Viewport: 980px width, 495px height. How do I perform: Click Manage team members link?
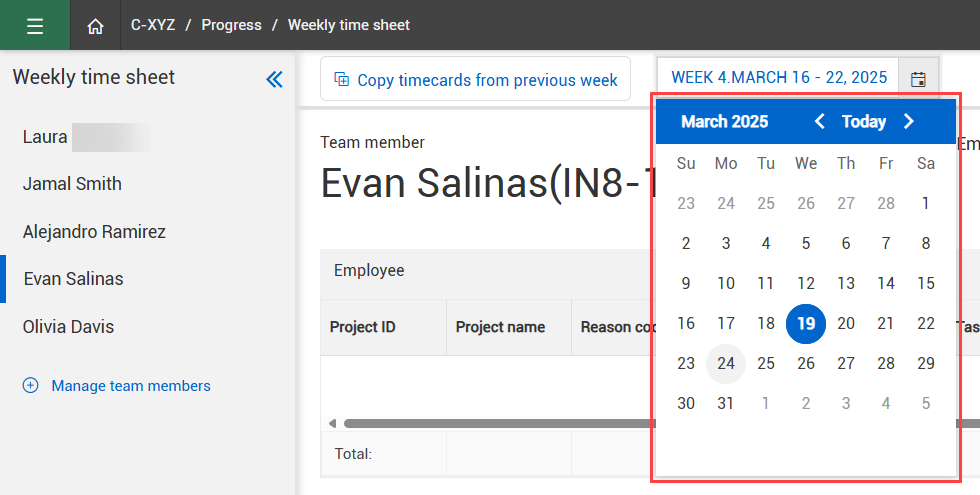point(131,386)
